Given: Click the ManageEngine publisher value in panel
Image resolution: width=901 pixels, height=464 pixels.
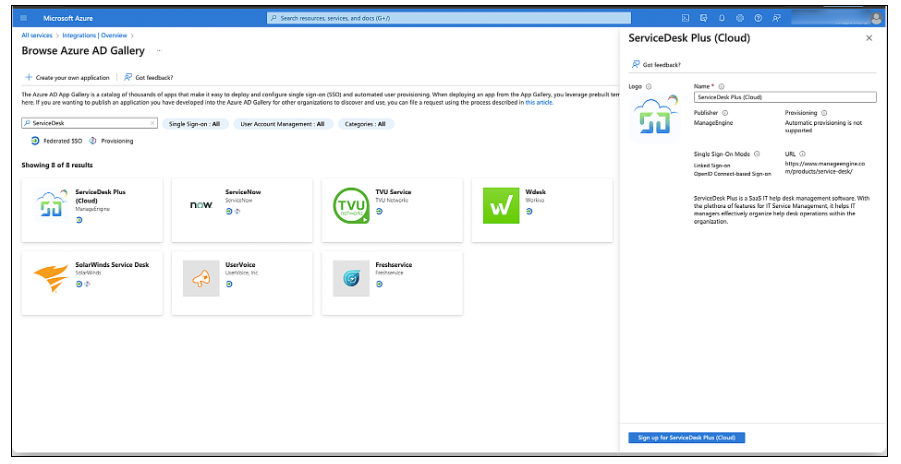Looking at the screenshot, I should pyautogui.click(x=713, y=123).
